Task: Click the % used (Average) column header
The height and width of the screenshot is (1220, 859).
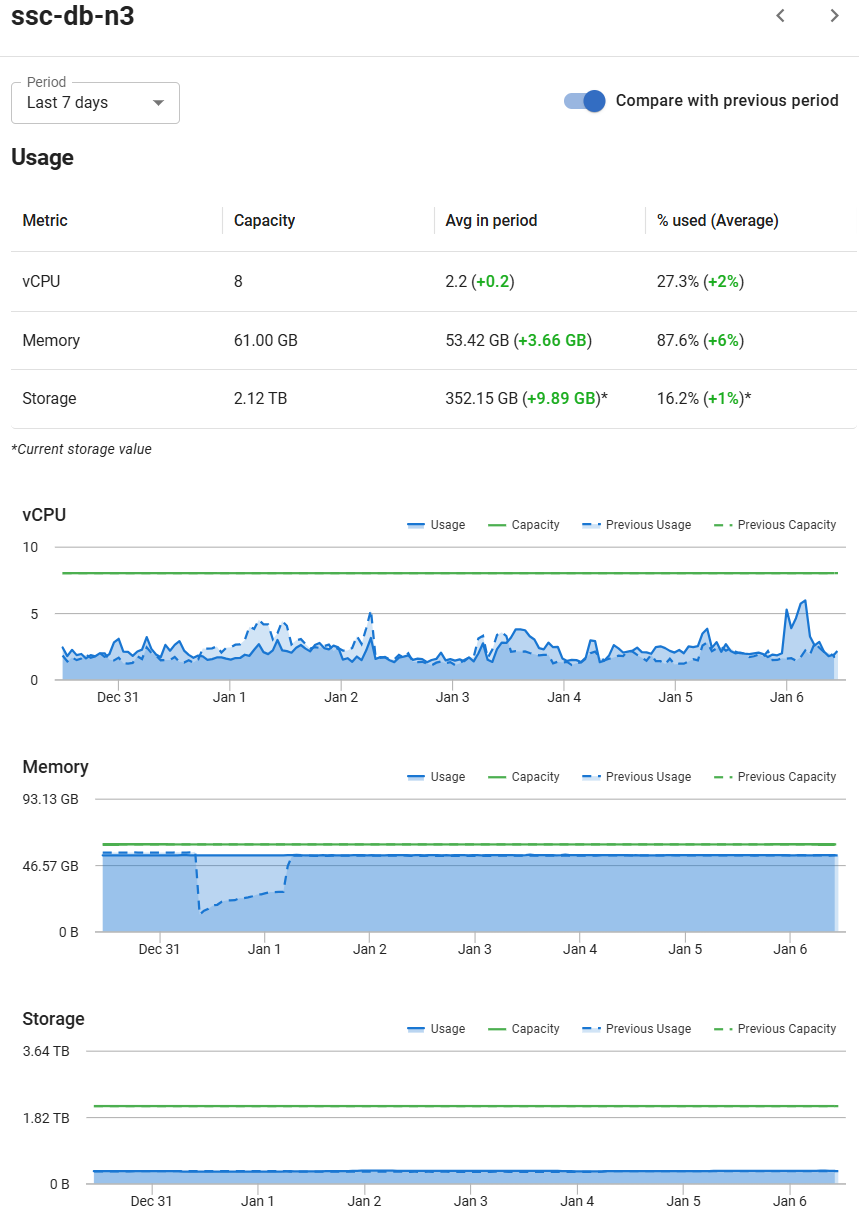Action: (x=717, y=221)
